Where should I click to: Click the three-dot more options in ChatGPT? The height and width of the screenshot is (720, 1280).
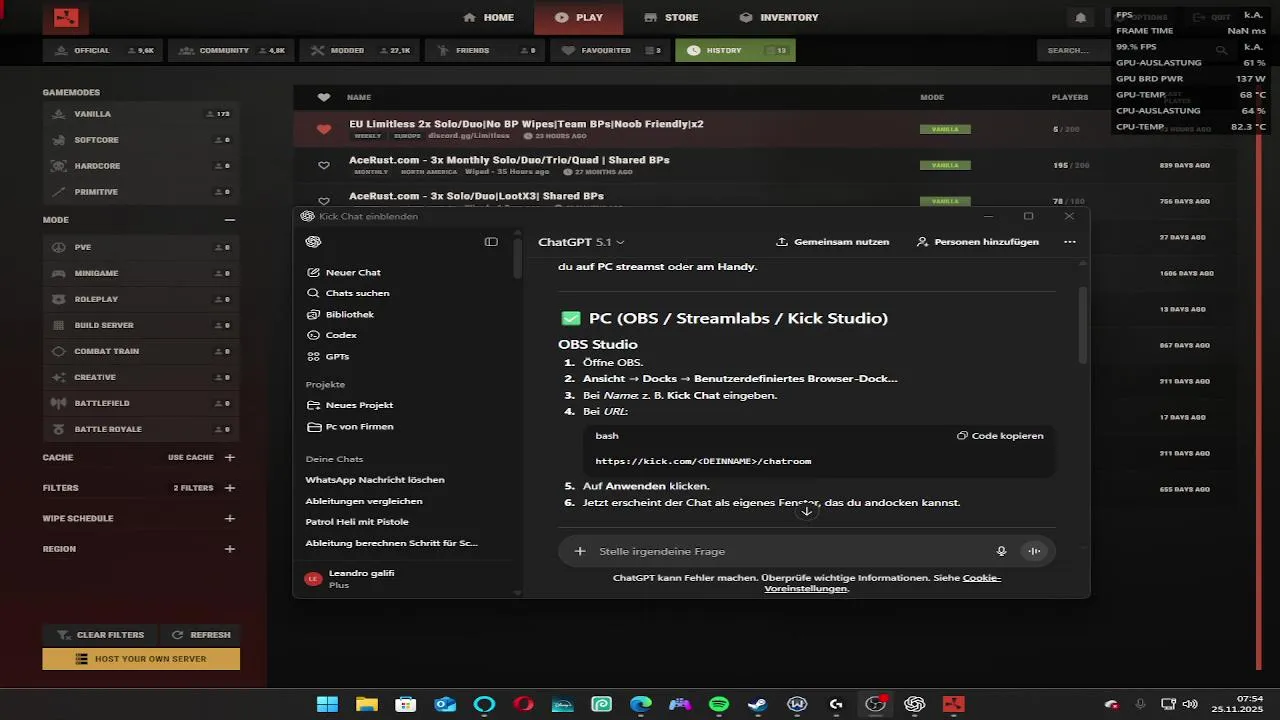1070,242
